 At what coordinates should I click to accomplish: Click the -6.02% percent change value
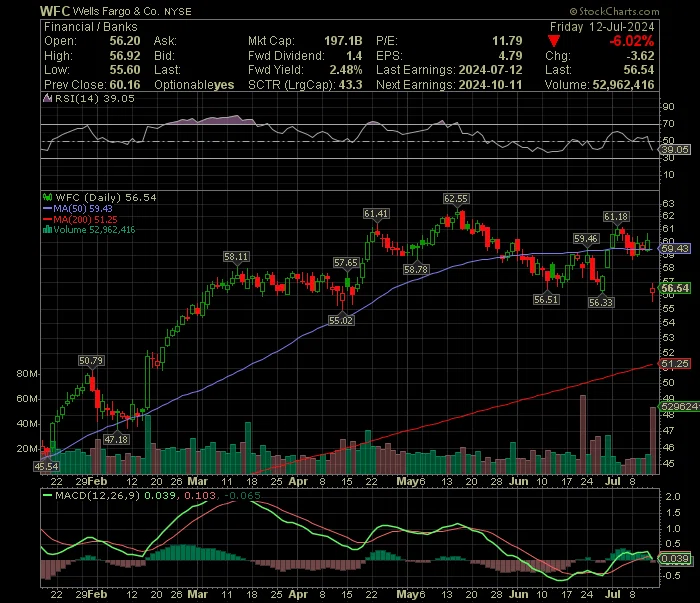click(632, 42)
